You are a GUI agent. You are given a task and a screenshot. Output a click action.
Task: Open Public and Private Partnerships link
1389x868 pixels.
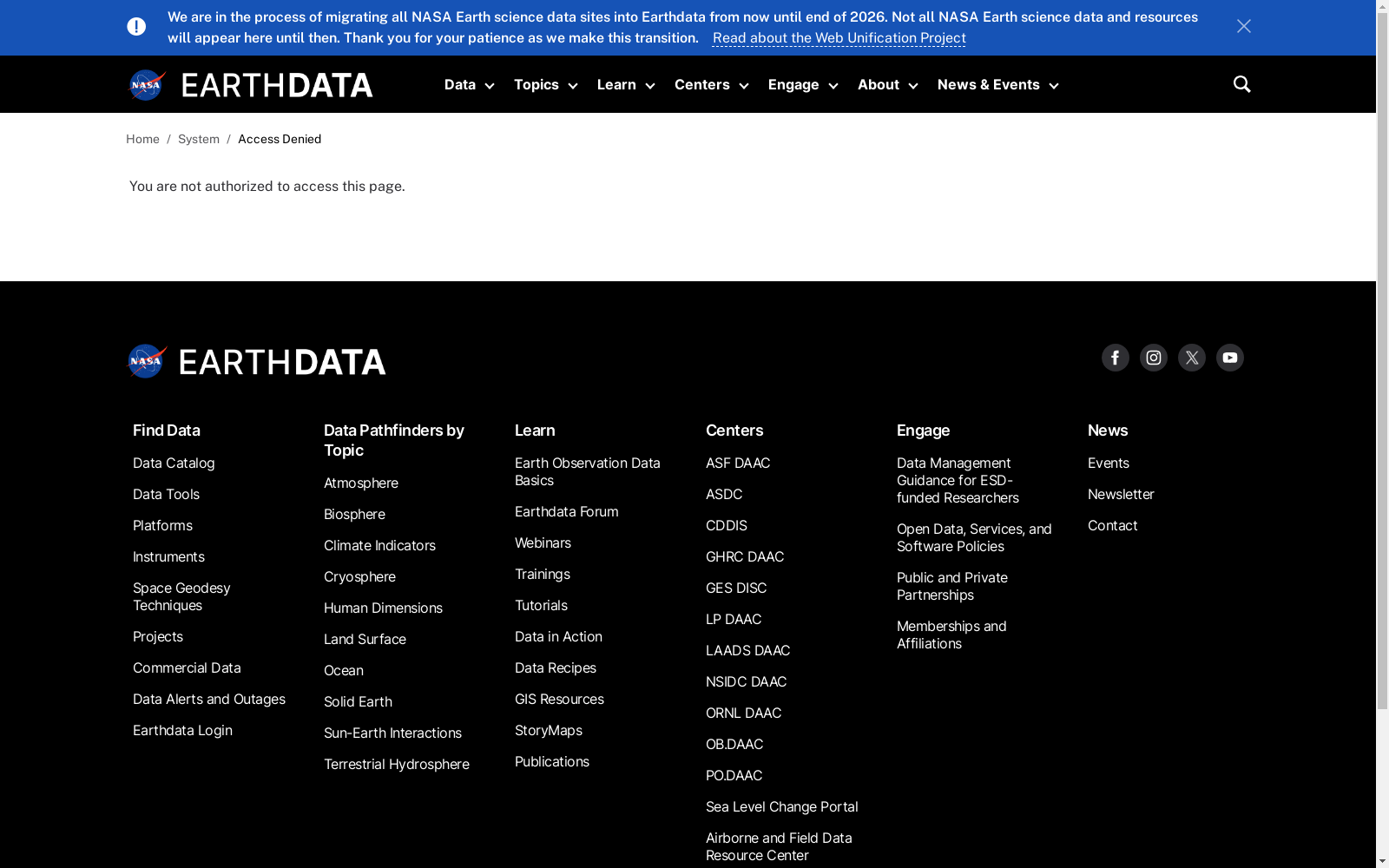click(952, 587)
